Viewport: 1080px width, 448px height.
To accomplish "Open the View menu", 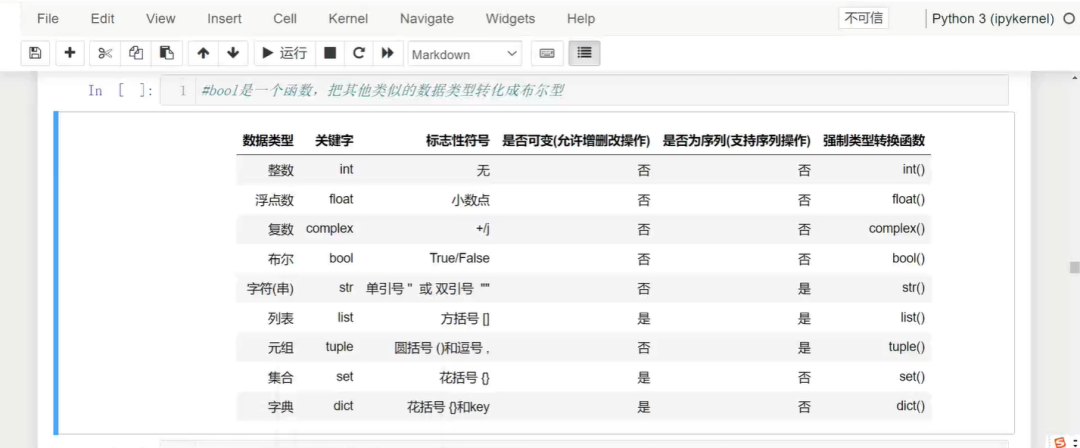I will pyautogui.click(x=160, y=19).
